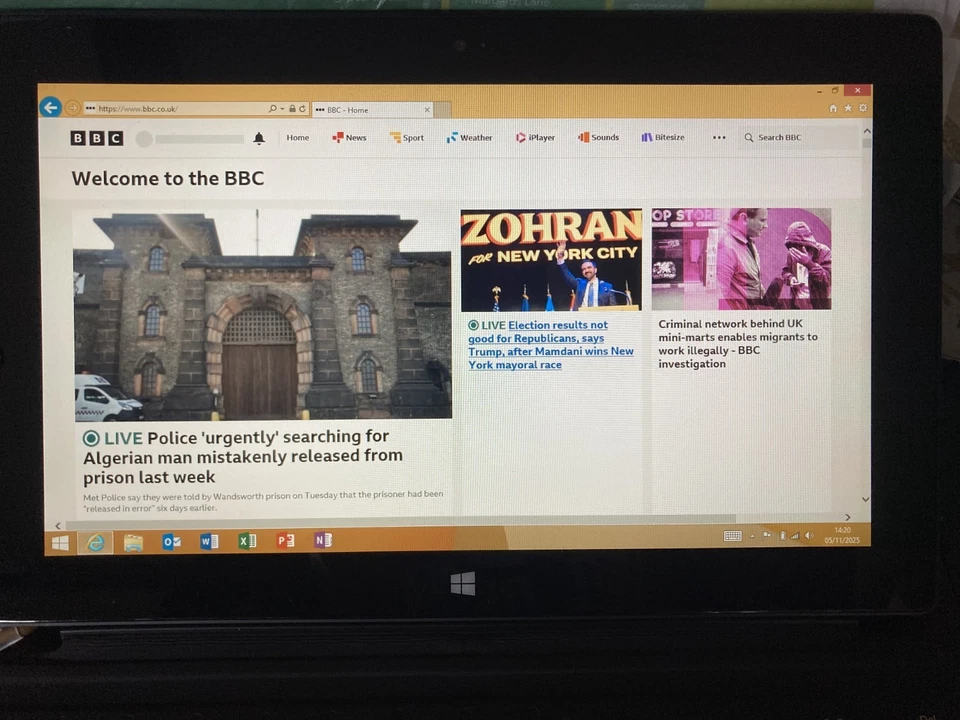
Task: Open notifications via the bell icon
Action: coord(259,137)
